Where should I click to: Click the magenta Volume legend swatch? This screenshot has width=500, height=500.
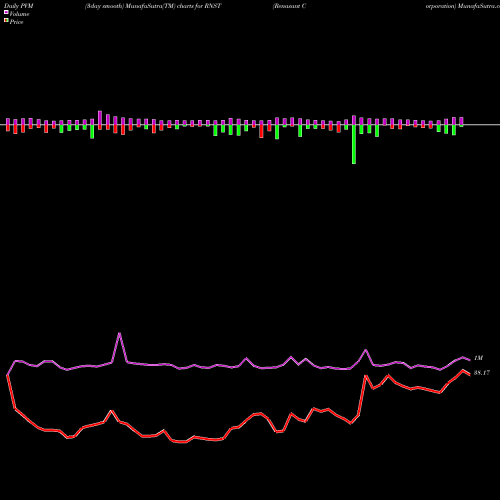click(x=6, y=13)
